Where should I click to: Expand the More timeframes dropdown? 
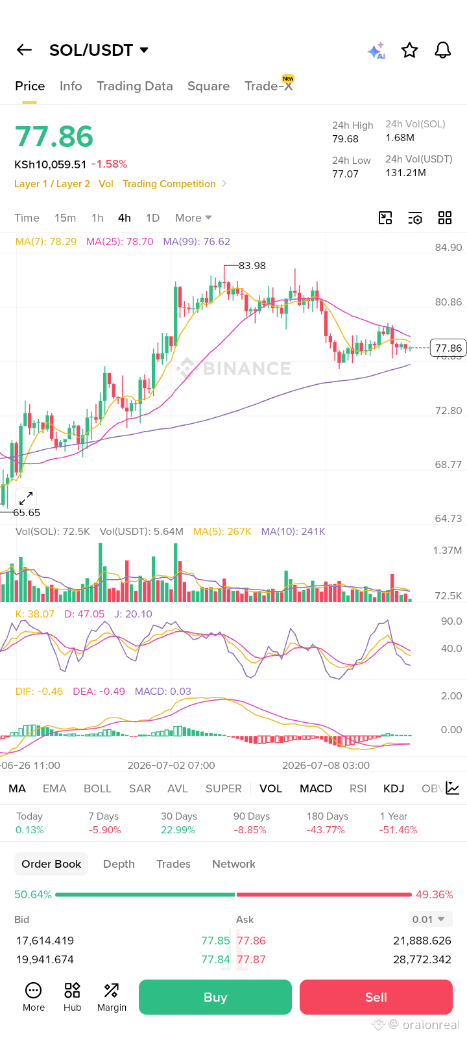pos(193,218)
